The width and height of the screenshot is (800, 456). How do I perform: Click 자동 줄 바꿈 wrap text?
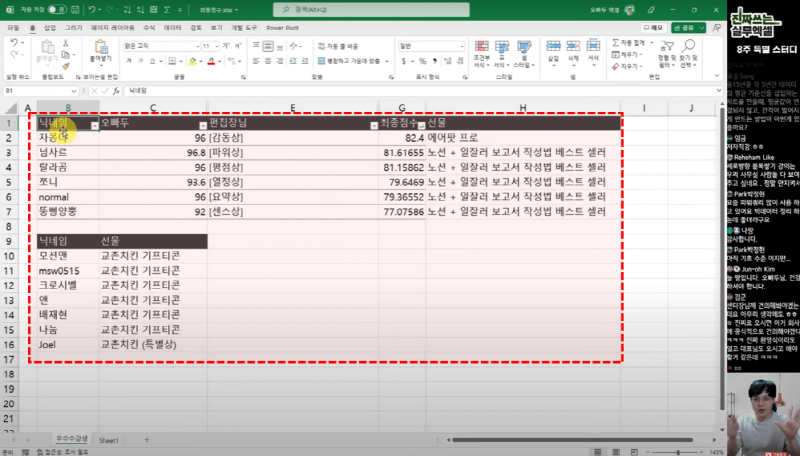click(338, 46)
